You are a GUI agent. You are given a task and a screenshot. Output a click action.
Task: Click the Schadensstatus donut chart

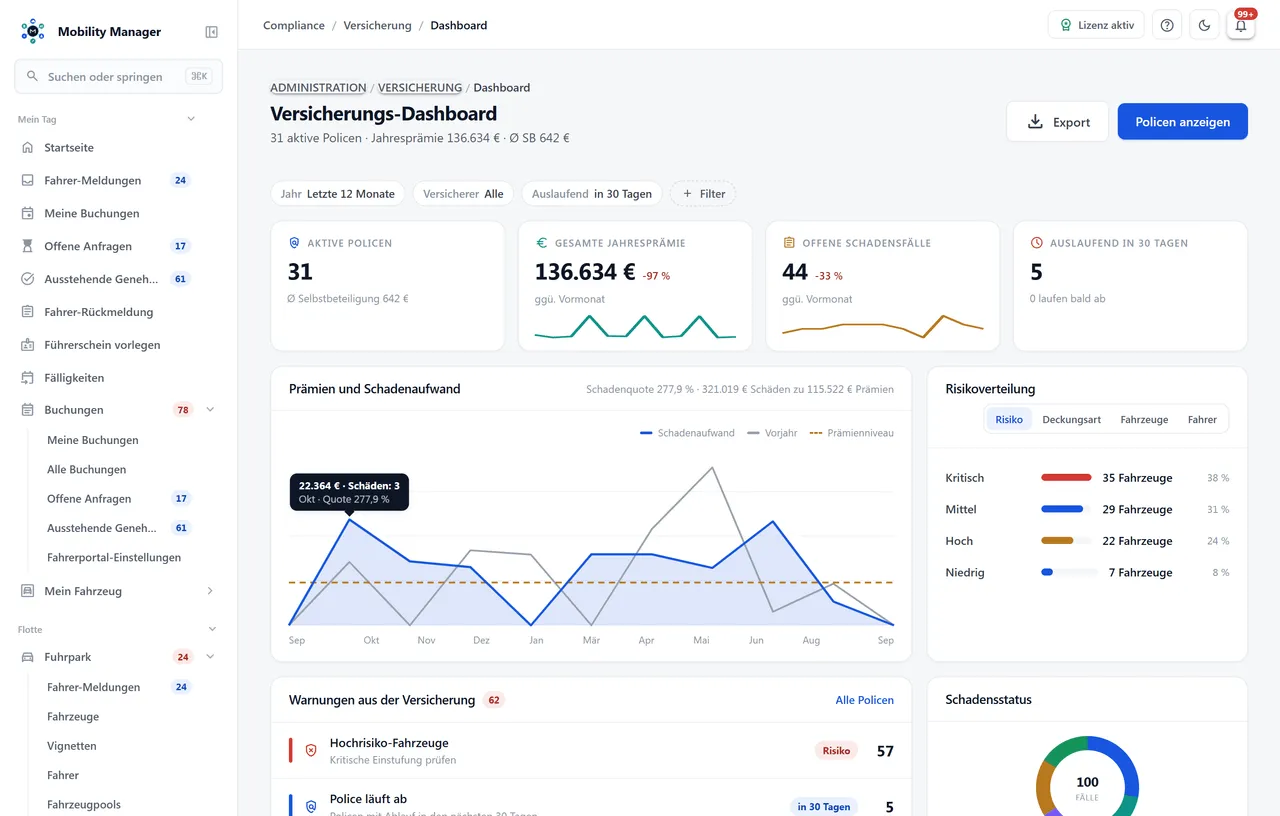[1087, 777]
